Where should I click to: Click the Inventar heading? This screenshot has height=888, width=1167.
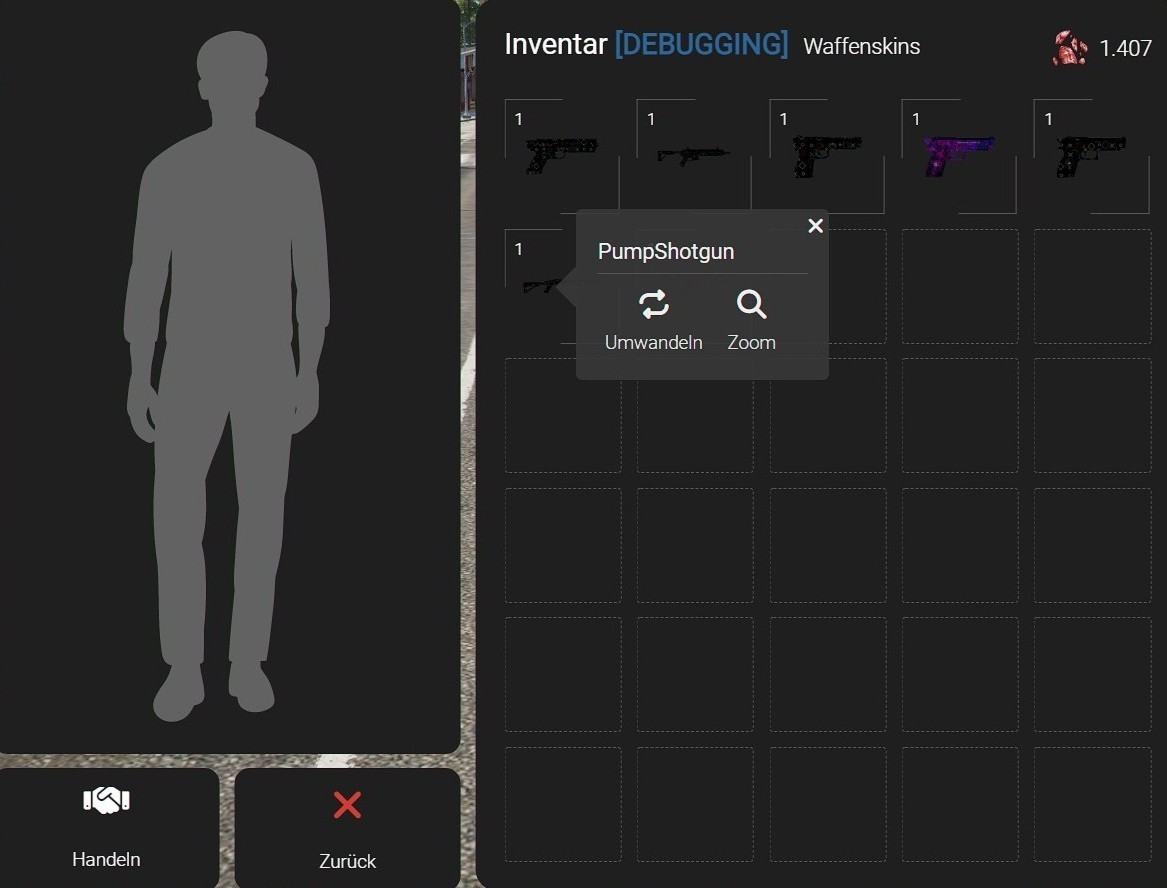(x=555, y=45)
